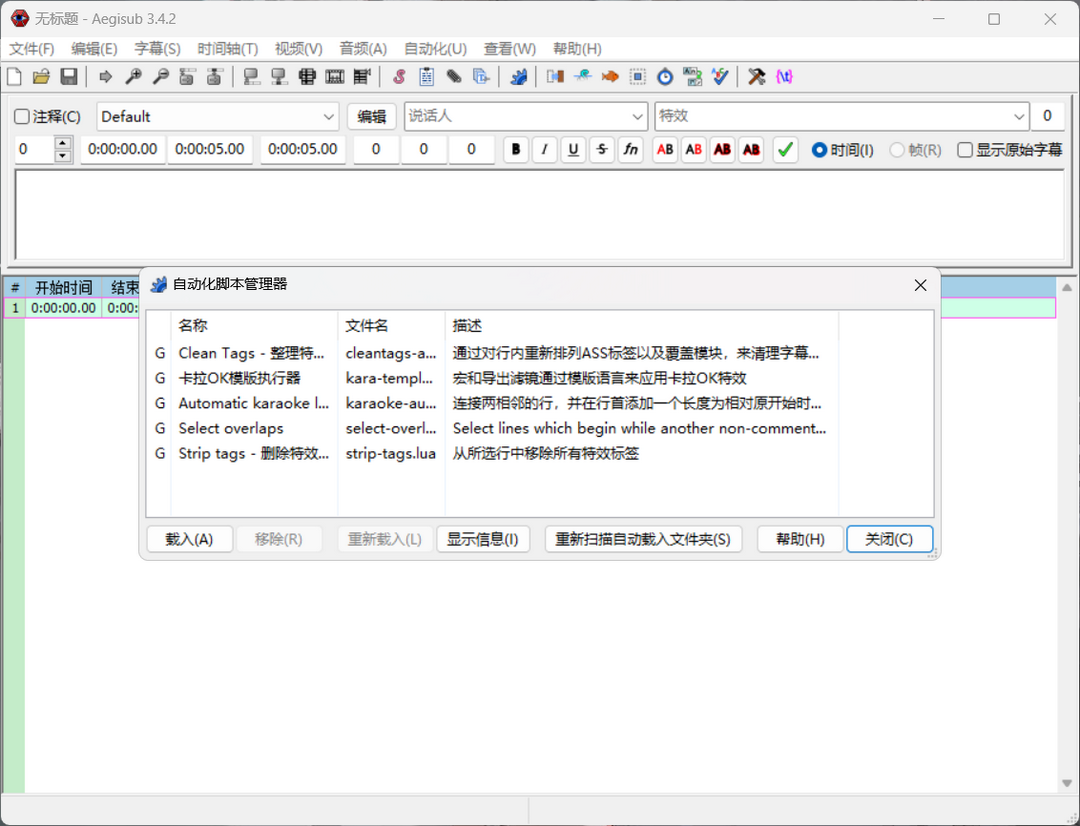The height and width of the screenshot is (826, 1080).
Task: Expand the 特效 effect dropdown
Action: click(x=1019, y=117)
